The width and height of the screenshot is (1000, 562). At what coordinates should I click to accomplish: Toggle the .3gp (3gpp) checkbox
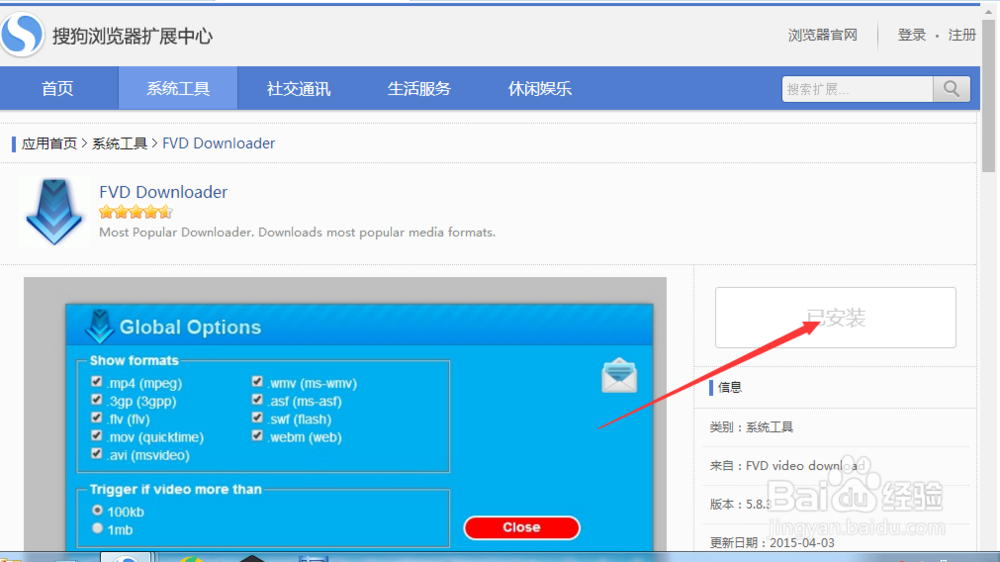(x=96, y=399)
